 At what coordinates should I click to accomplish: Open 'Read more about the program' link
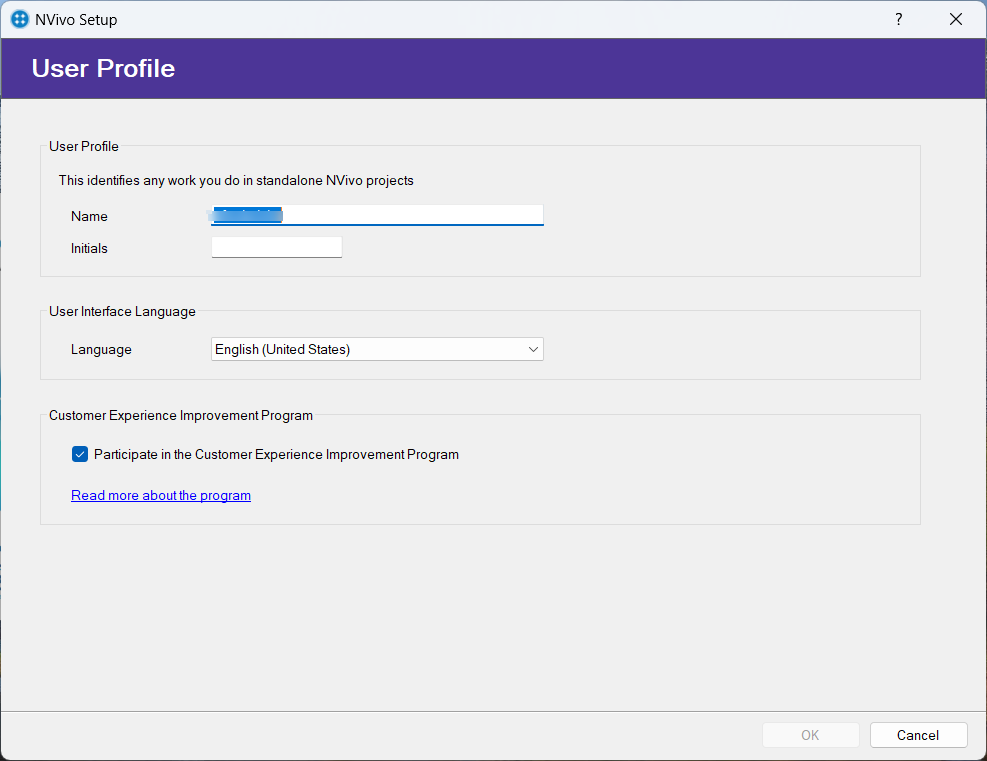click(161, 495)
